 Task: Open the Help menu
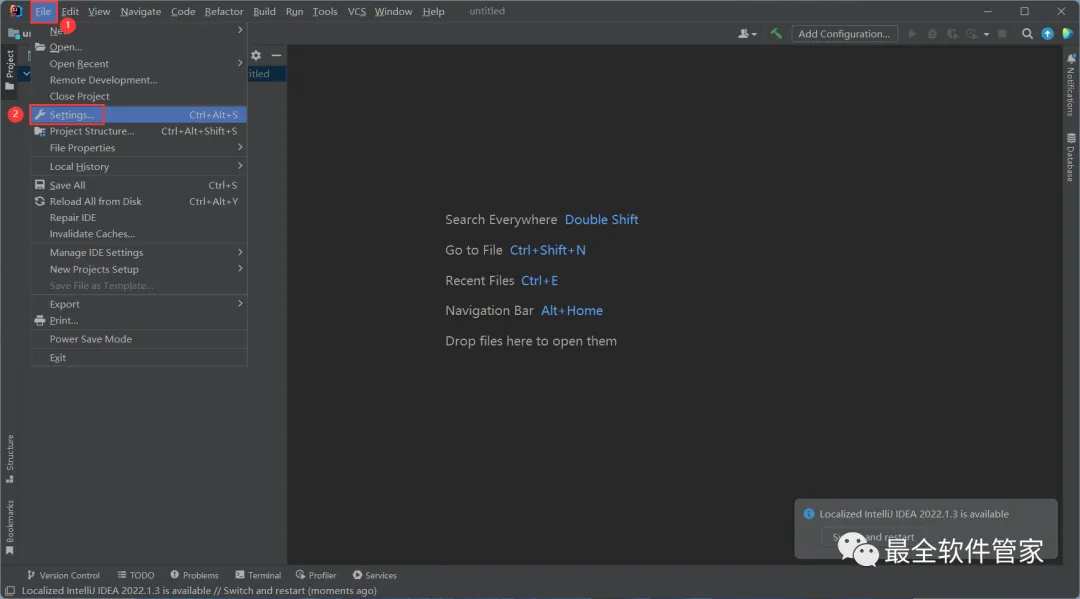coord(433,12)
